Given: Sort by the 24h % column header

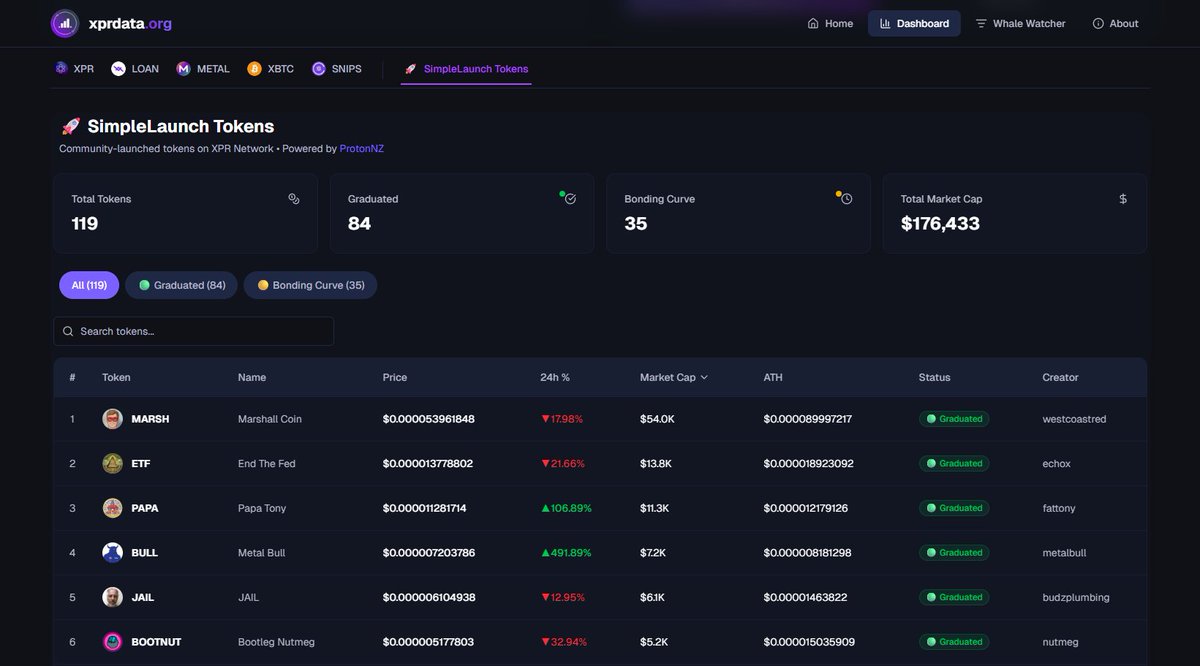Looking at the screenshot, I should pos(555,377).
